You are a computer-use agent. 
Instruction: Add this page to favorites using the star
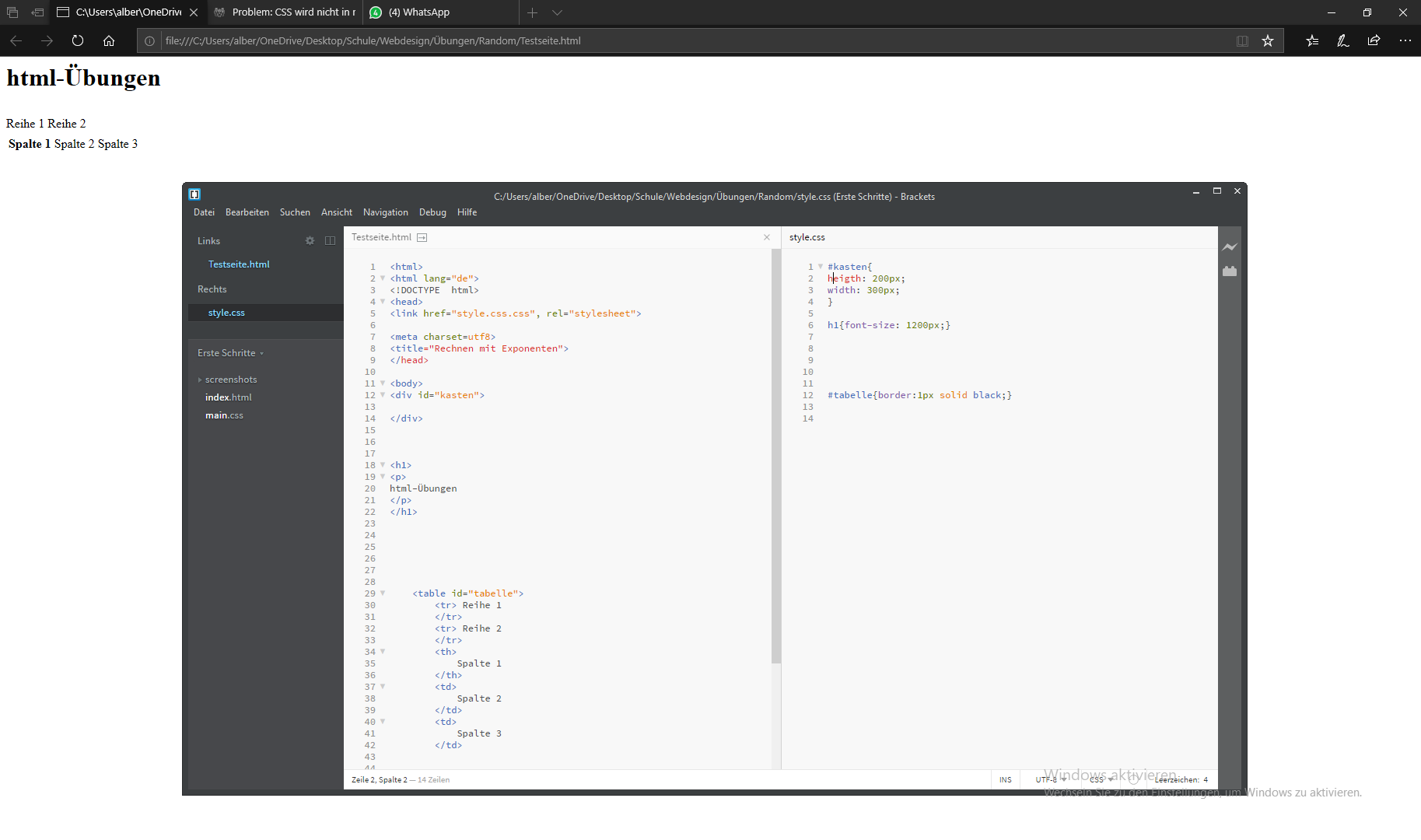point(1268,41)
